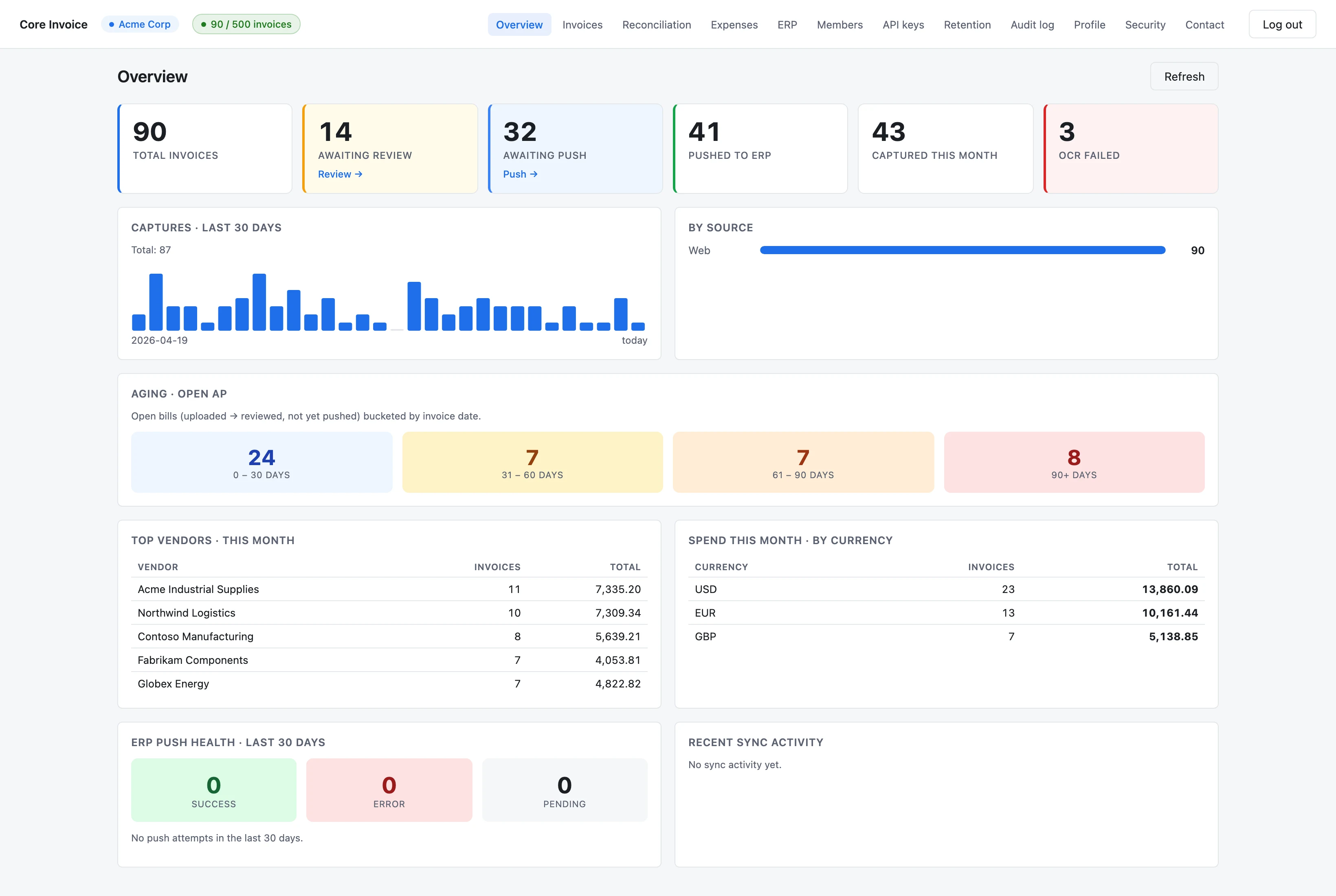The width and height of the screenshot is (1336, 896).
Task: Follow the Push arrow link
Action: coord(520,174)
